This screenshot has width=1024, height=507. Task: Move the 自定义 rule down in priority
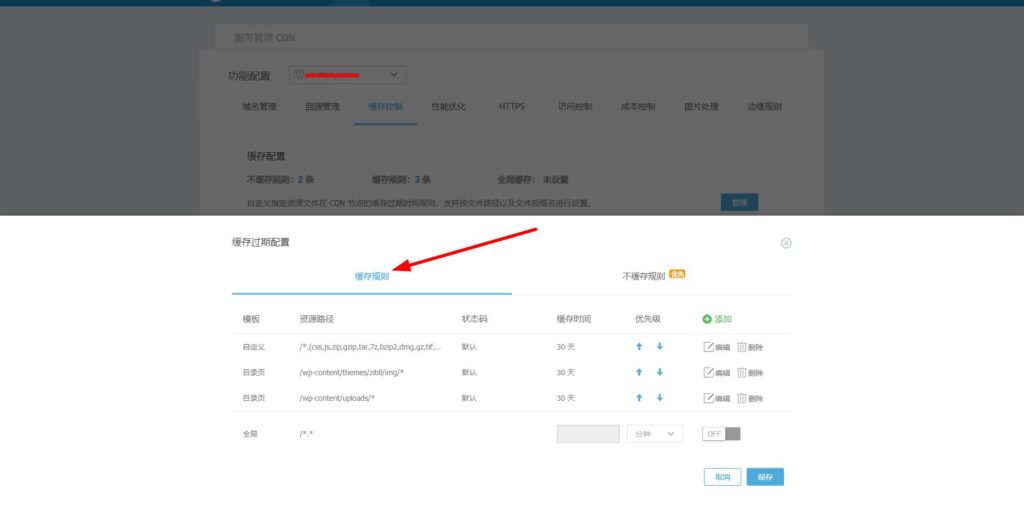coord(660,347)
